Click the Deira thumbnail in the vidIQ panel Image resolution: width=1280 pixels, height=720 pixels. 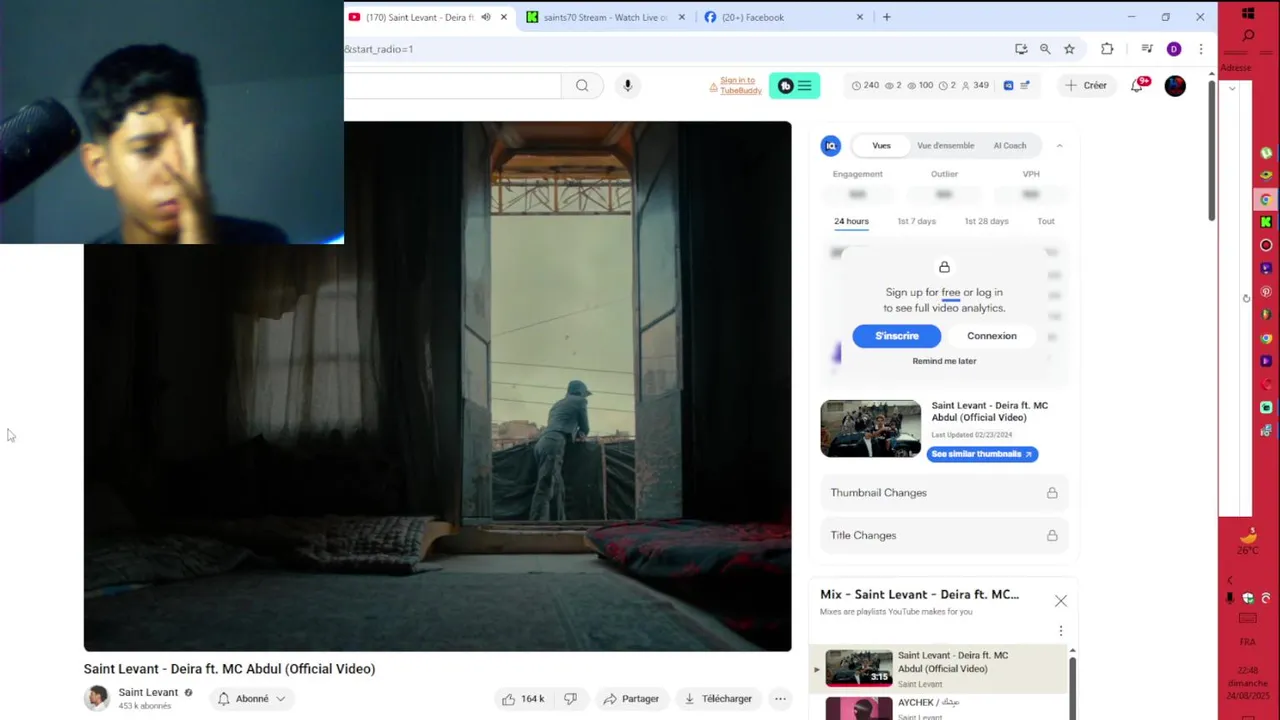point(871,429)
